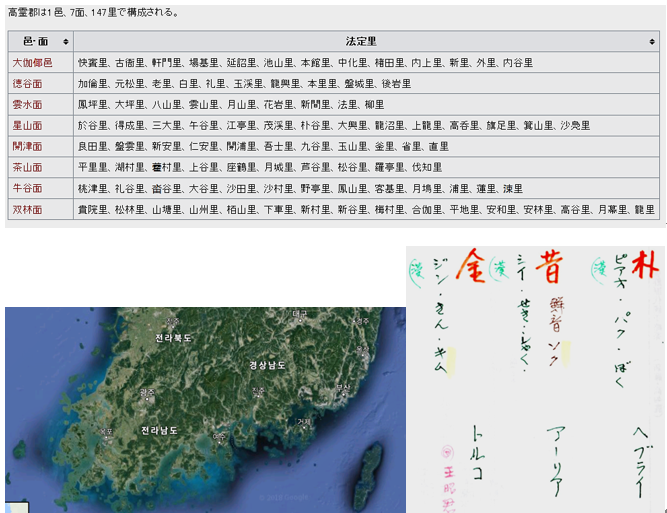The width and height of the screenshot is (667, 513).
Task: Click the cell beginning 於谷里、得成里
Action: pos(366,126)
